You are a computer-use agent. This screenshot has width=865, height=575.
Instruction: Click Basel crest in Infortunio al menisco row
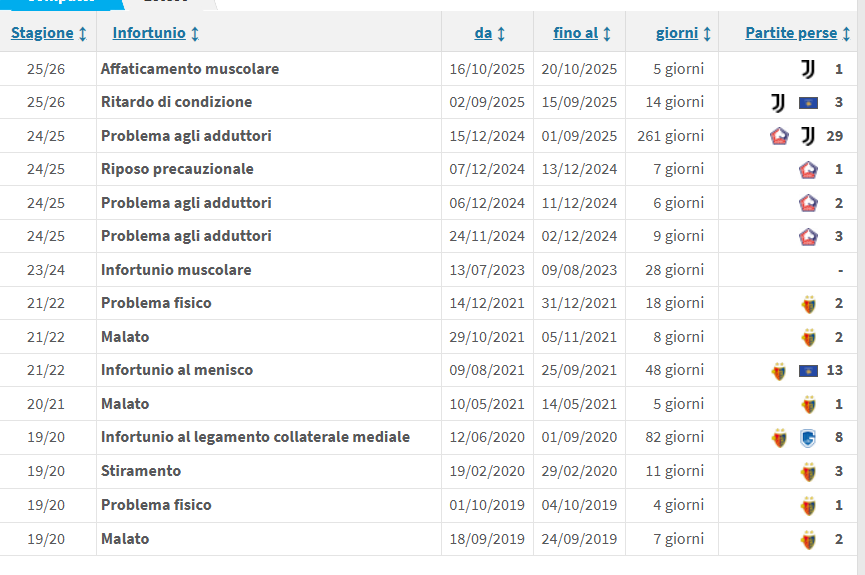[x=779, y=371]
